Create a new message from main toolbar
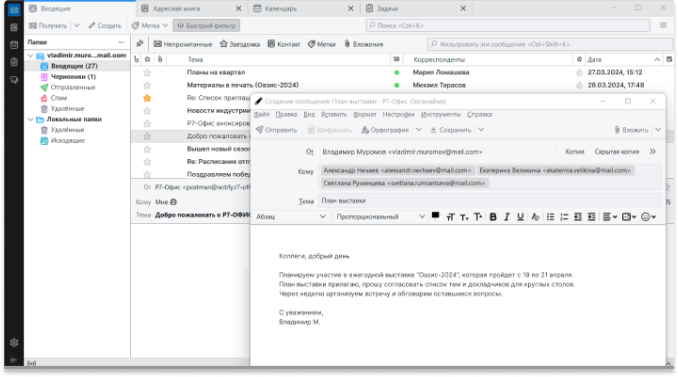 [105, 26]
